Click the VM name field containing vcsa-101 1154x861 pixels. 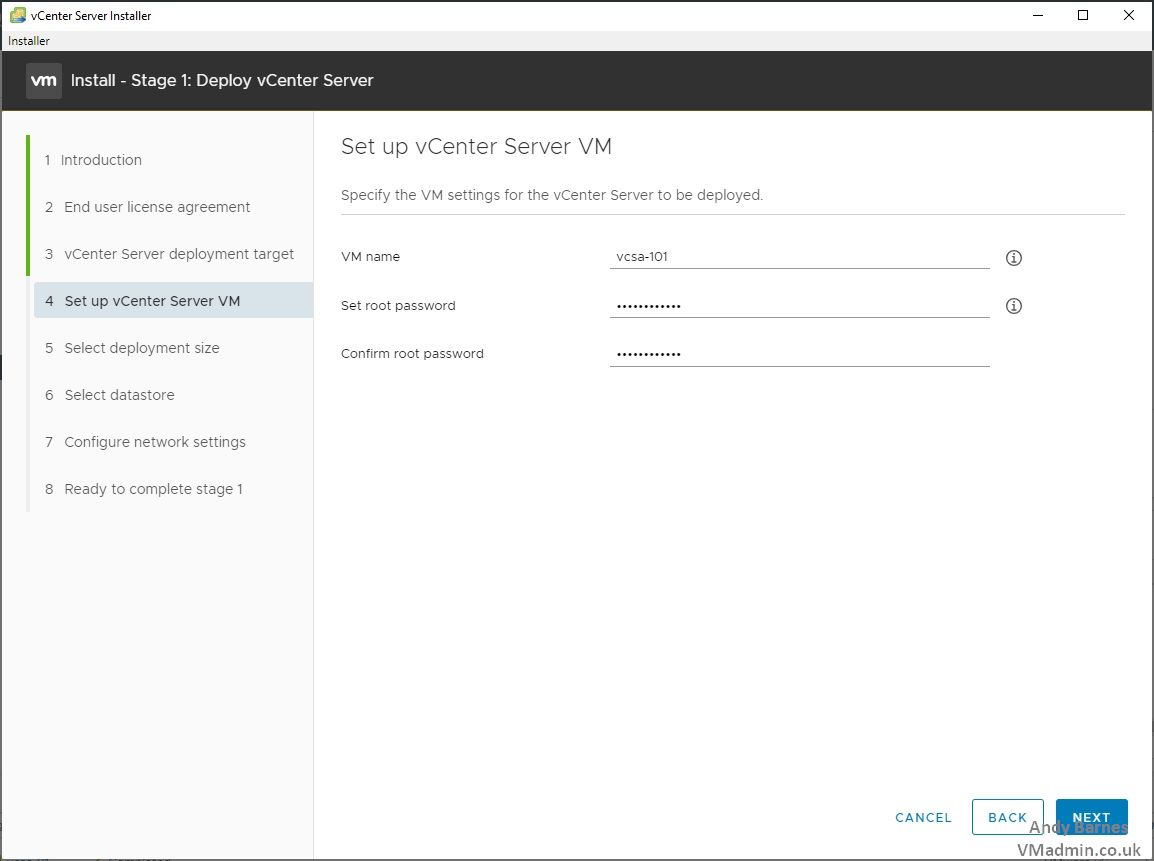[x=799, y=257]
